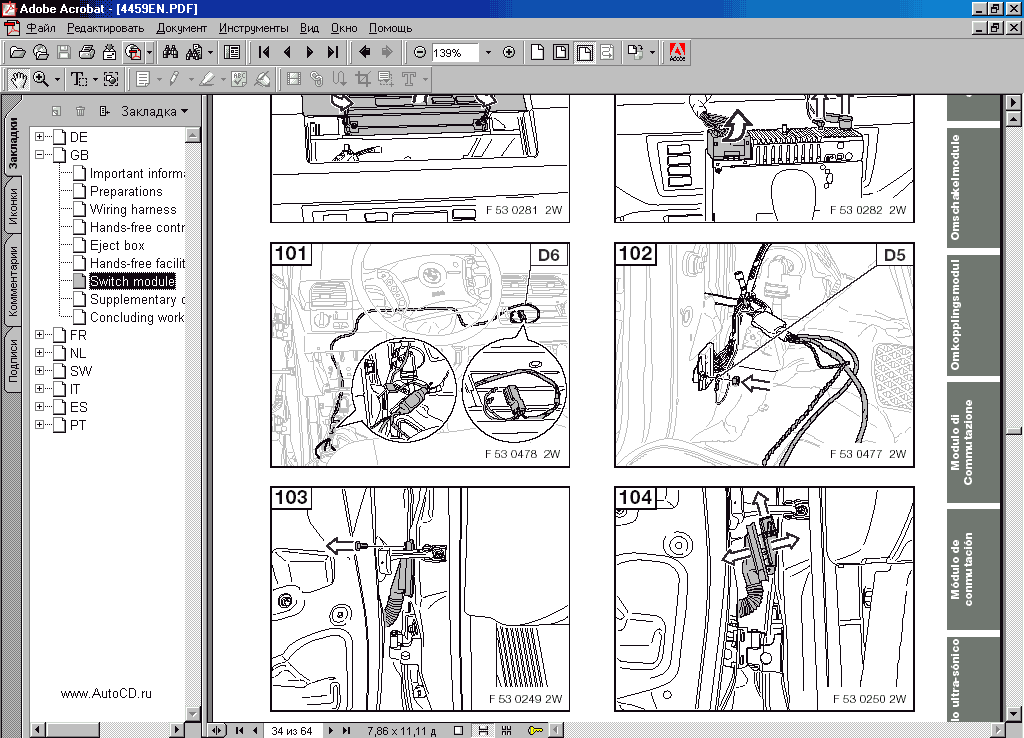This screenshot has width=1024, height=738.
Task: Collapse the GB bookmark node
Action: [x=39, y=155]
